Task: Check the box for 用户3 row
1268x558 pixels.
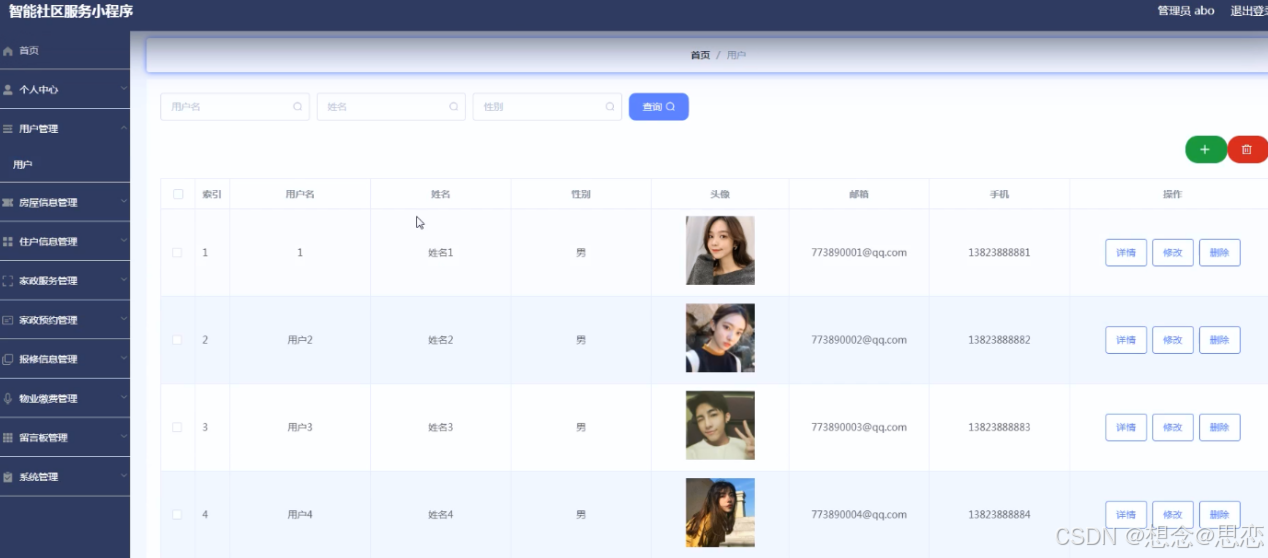Action: tap(177, 427)
